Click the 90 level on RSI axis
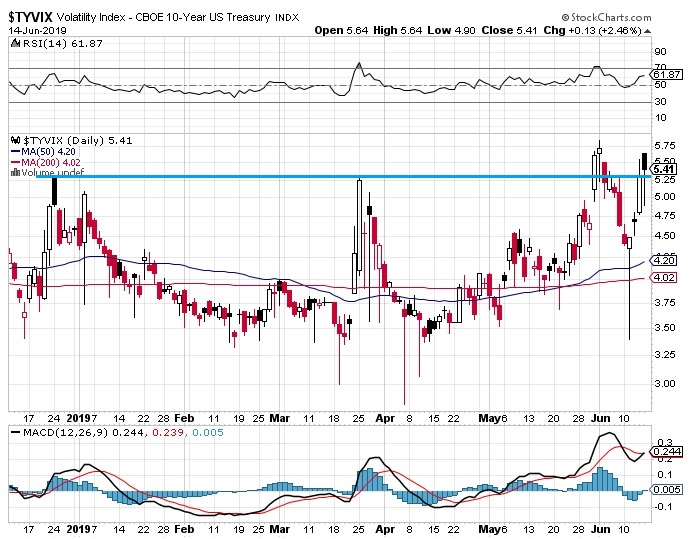This screenshot has height=539, width=691. coord(661,52)
